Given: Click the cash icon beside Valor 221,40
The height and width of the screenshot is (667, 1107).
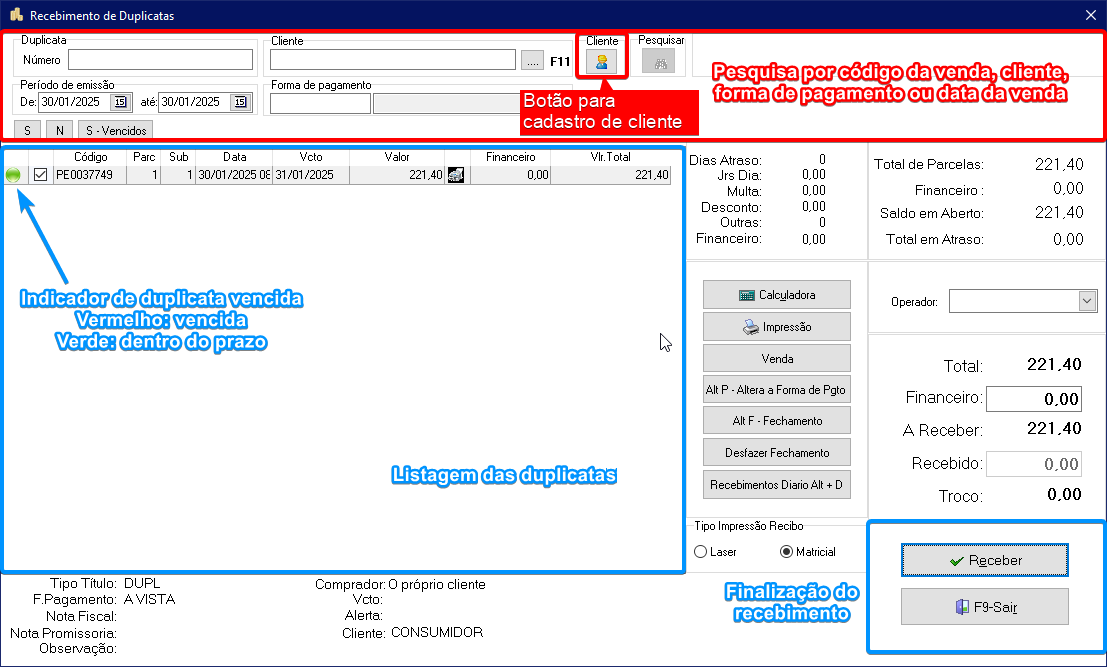Looking at the screenshot, I should click(456, 175).
